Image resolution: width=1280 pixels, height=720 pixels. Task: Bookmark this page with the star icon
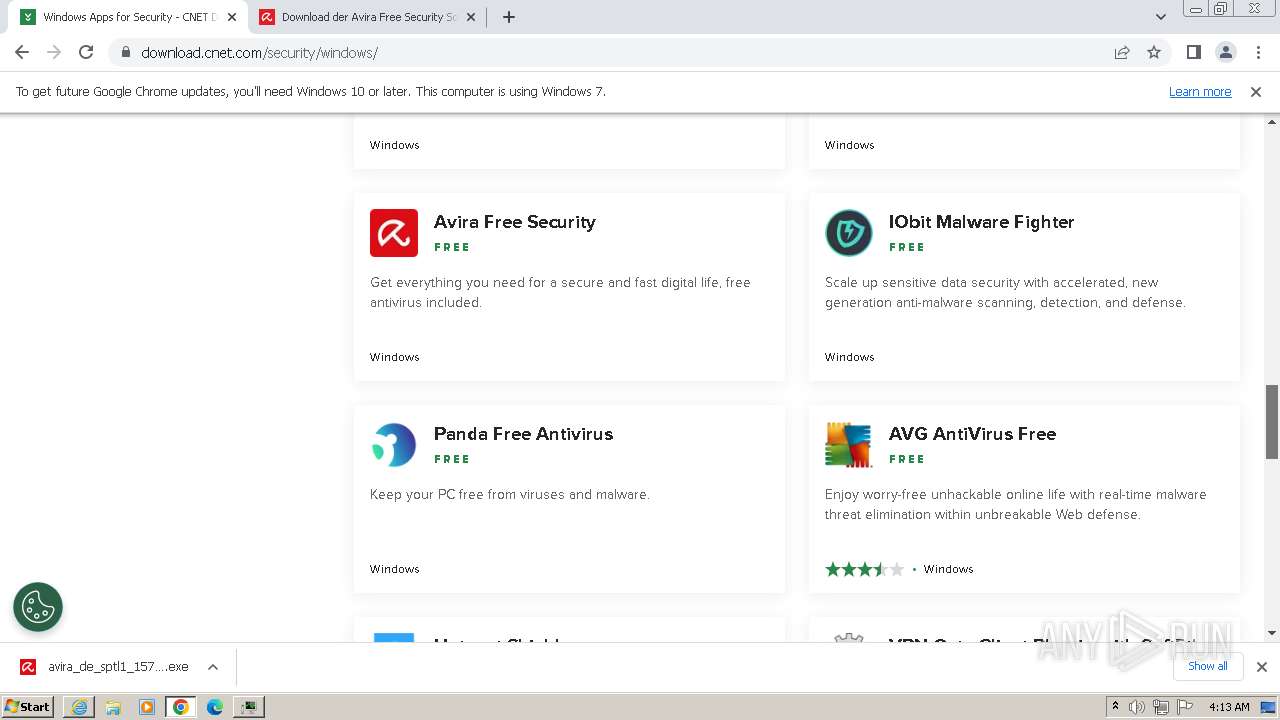click(1154, 52)
